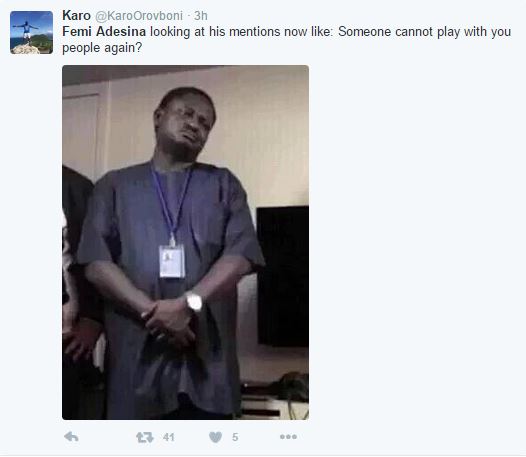Open the attached photo in the tweet
526x457 pixels.
[186, 242]
